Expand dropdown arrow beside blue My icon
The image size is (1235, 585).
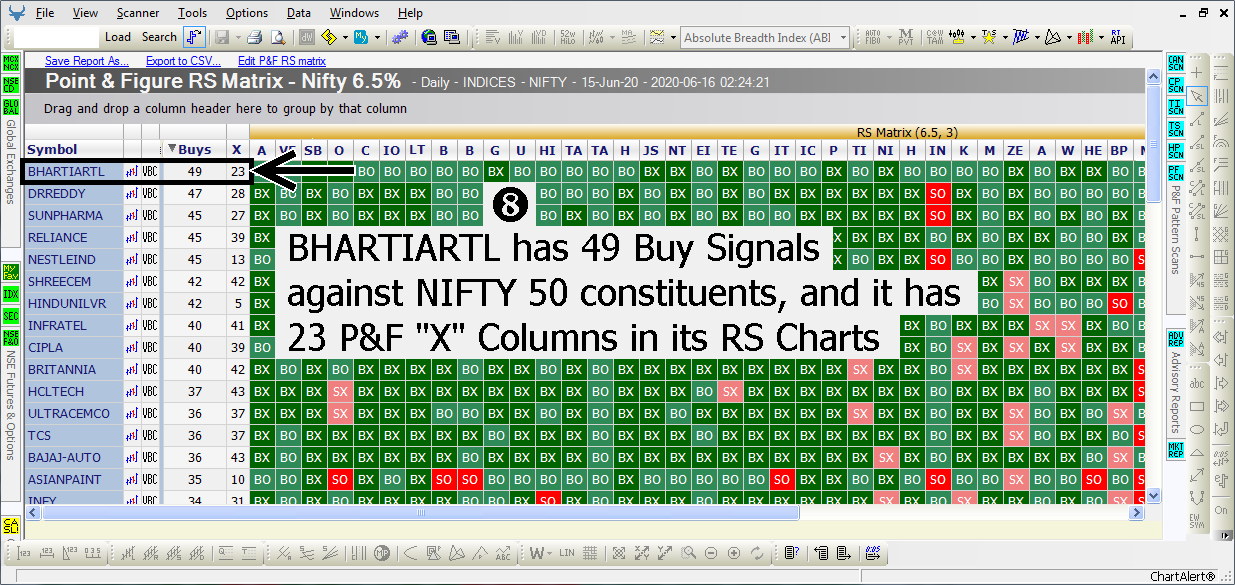click(377, 38)
